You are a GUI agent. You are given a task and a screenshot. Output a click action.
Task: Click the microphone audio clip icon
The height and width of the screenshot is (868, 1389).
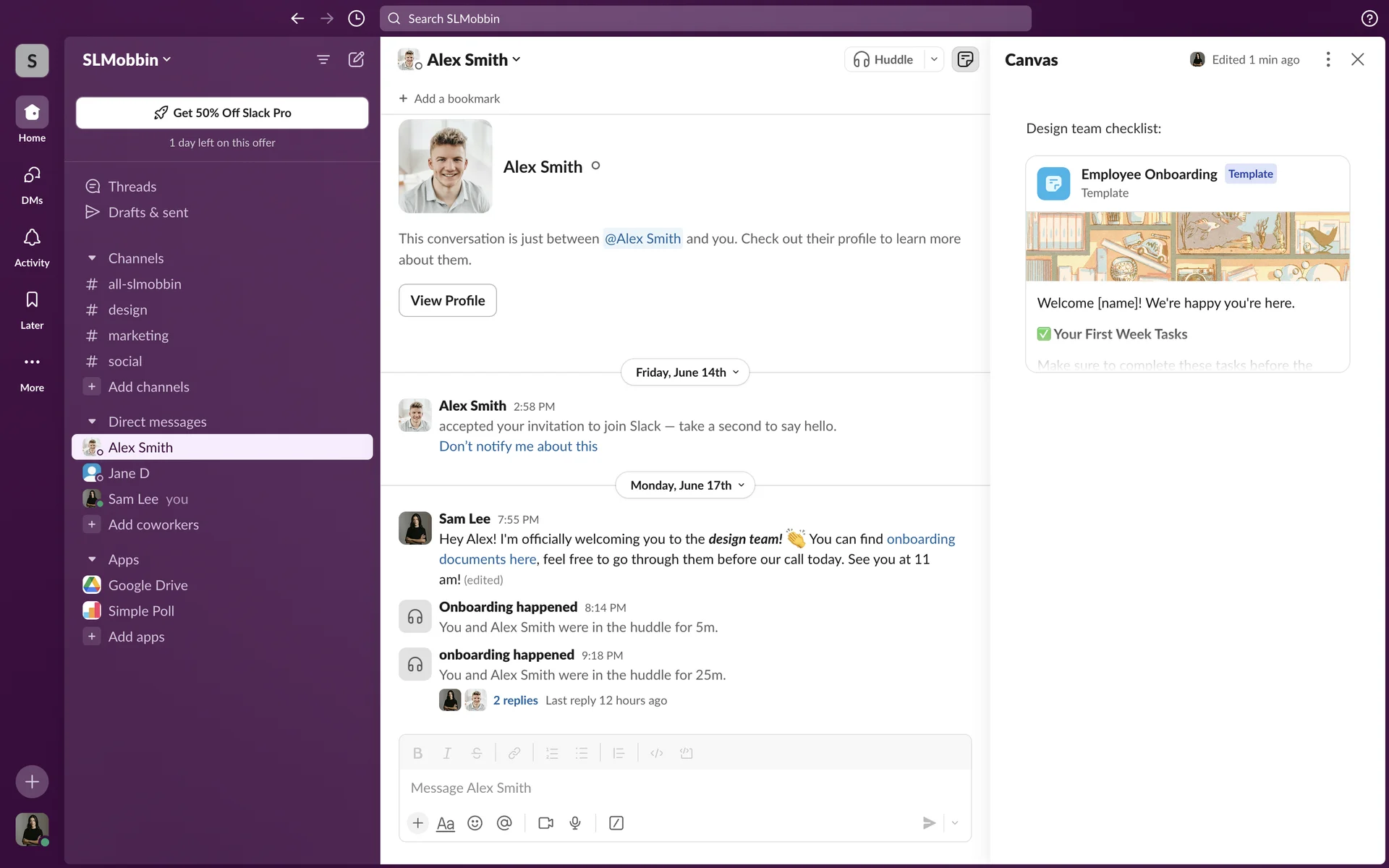pyautogui.click(x=575, y=823)
